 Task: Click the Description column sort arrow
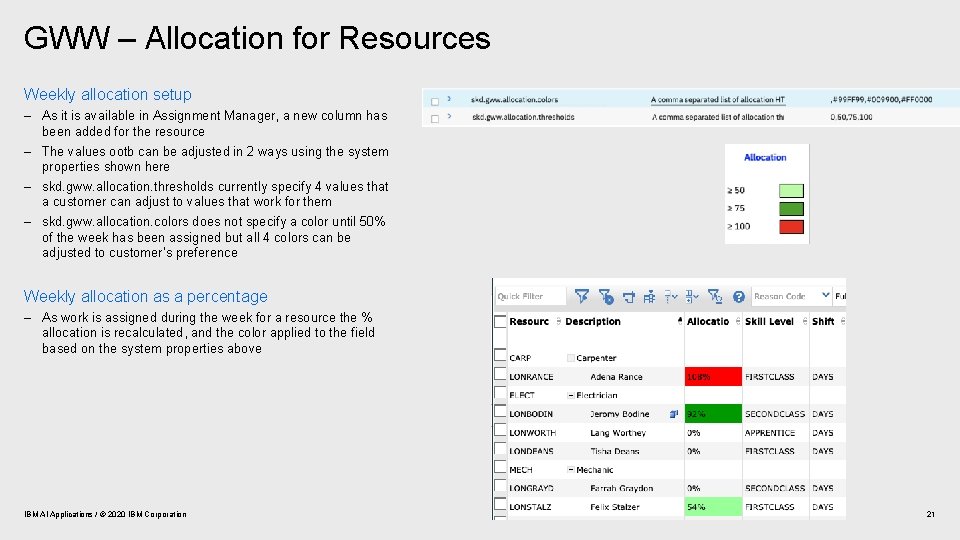point(680,321)
